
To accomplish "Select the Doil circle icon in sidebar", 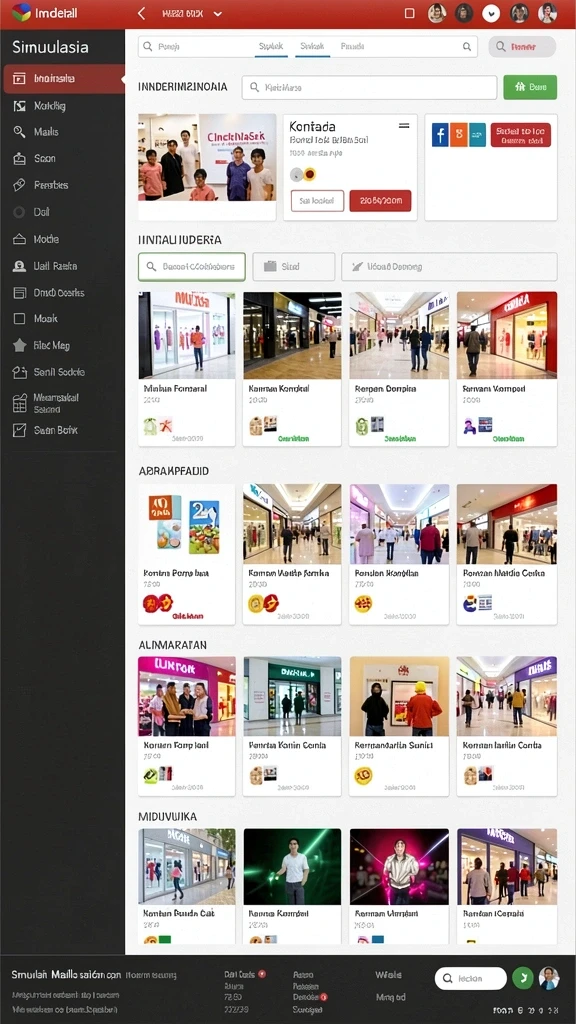I will click(20, 212).
